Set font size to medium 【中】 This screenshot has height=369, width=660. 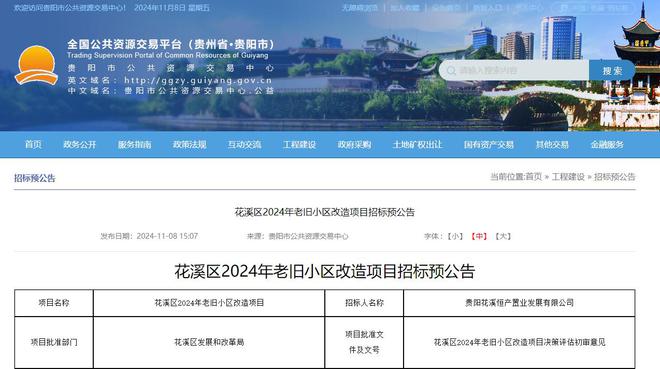[479, 236]
